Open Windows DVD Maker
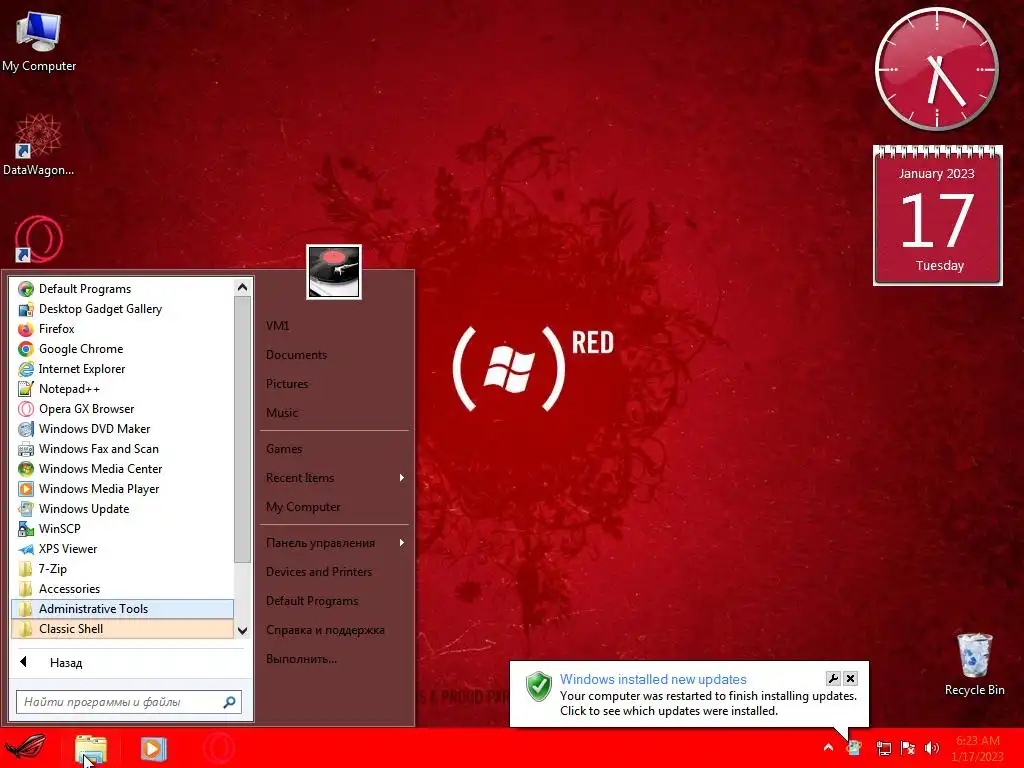The height and width of the screenshot is (768, 1024). 122,429
